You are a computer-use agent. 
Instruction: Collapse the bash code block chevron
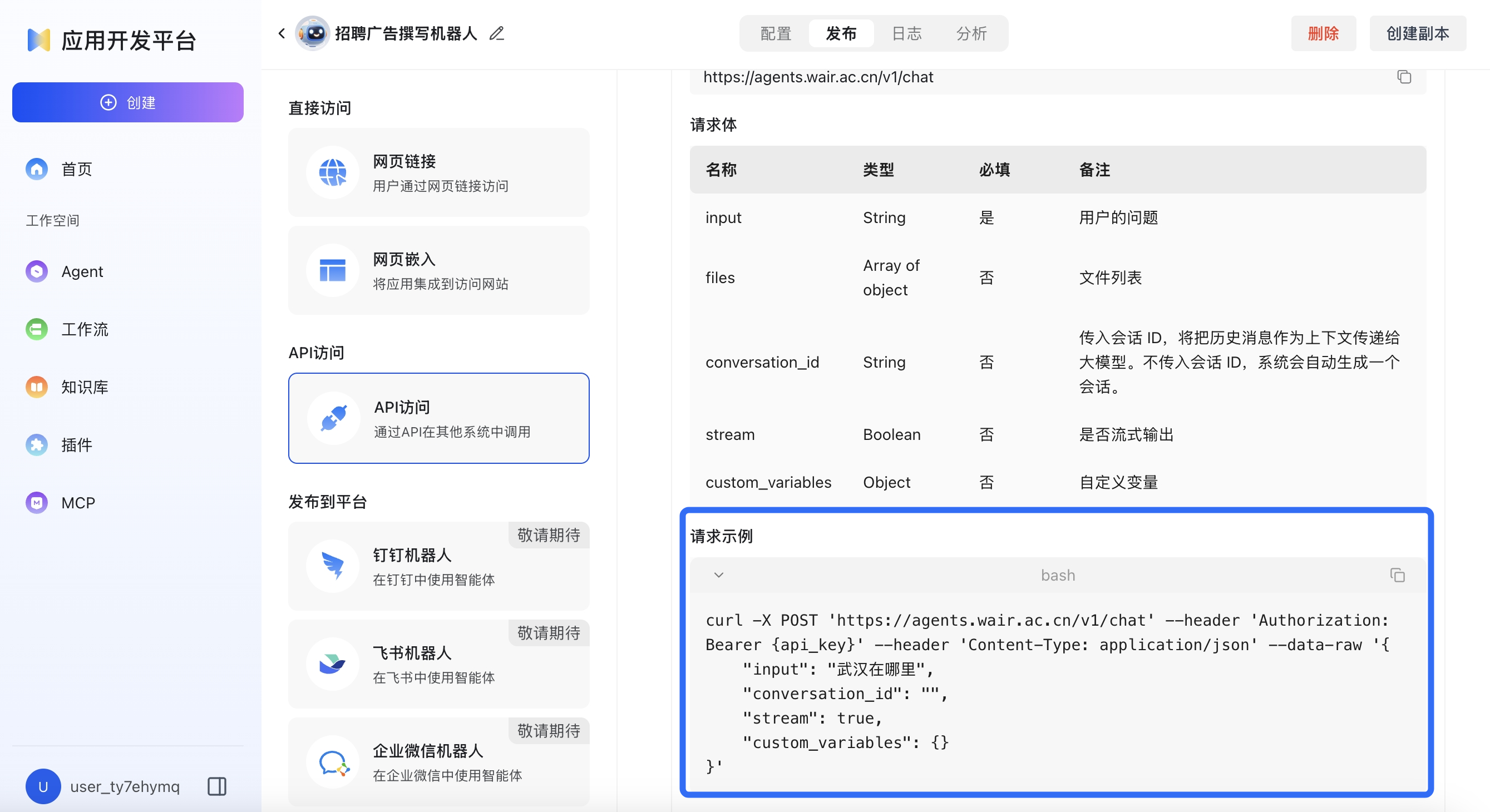[x=718, y=575]
